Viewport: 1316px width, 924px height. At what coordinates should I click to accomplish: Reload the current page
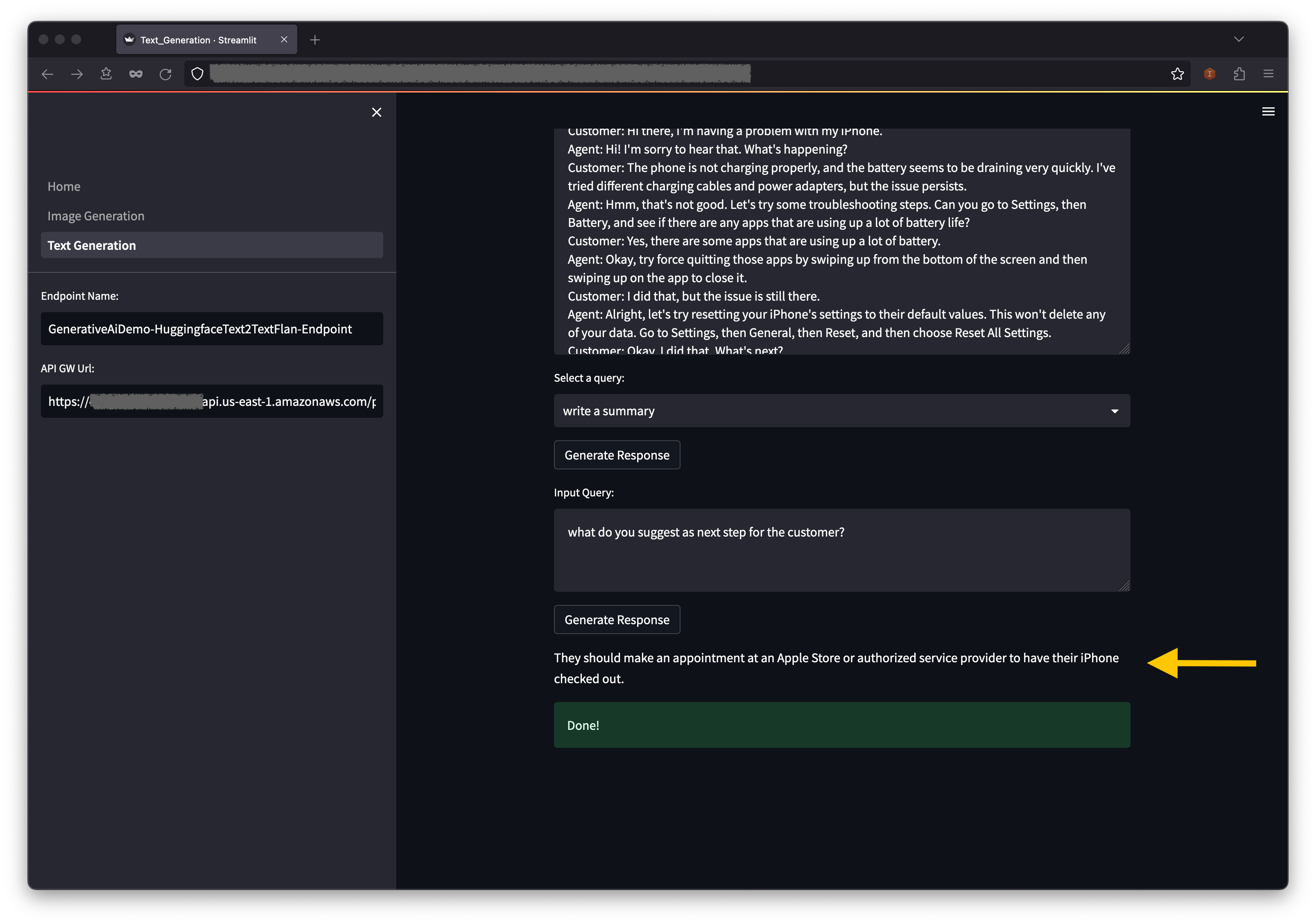166,74
